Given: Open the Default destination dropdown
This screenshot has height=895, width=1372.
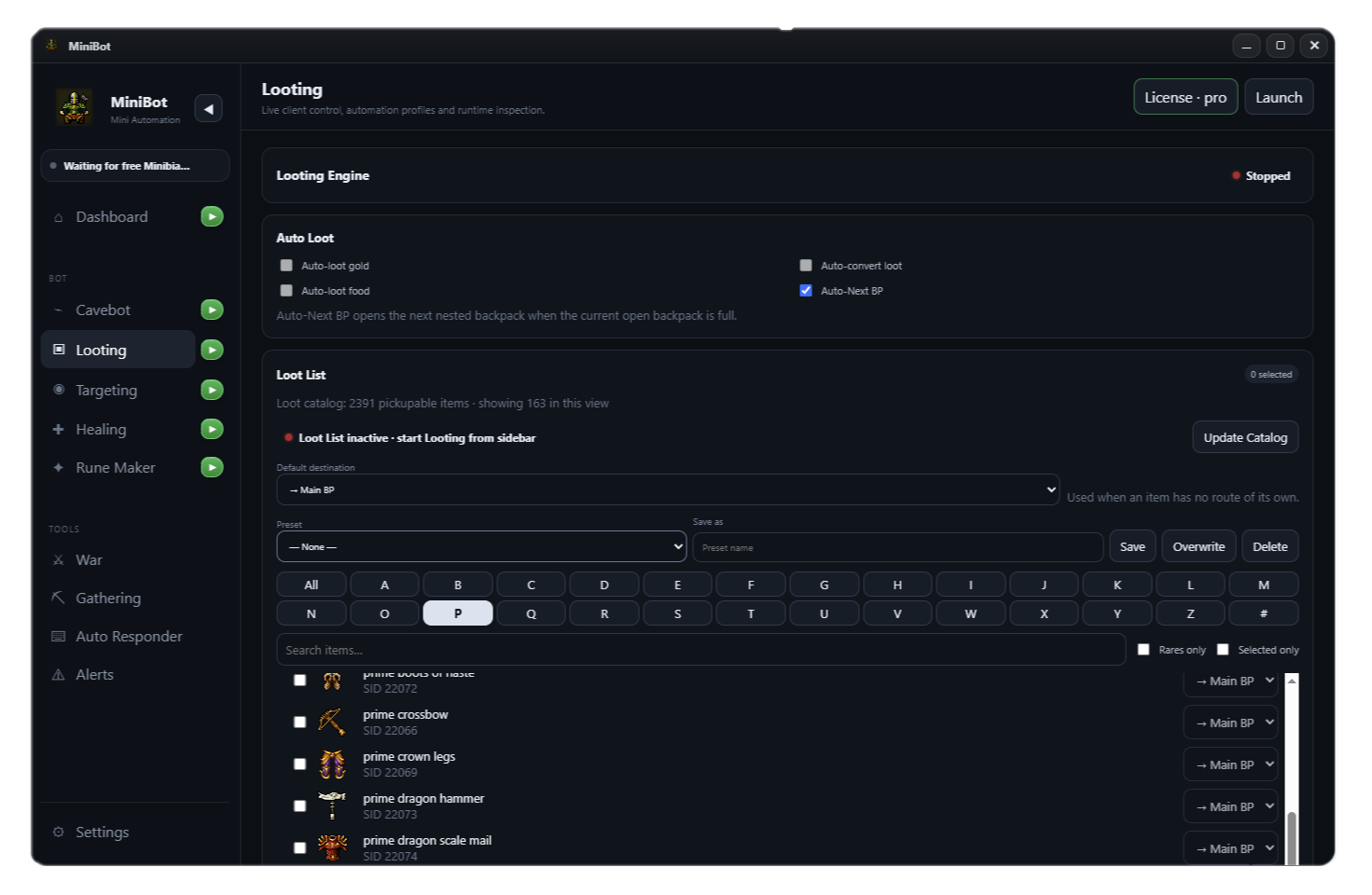Looking at the screenshot, I should click(668, 489).
